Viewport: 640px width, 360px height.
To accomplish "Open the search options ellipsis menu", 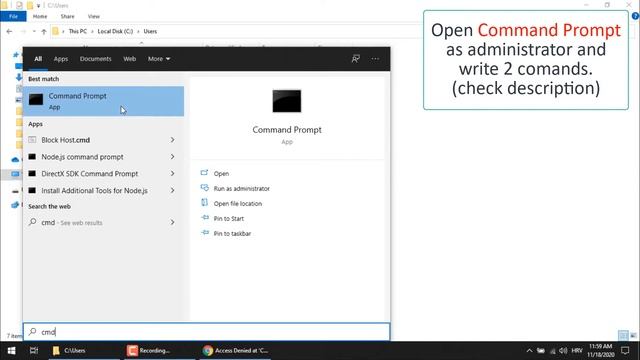I will tap(375, 59).
